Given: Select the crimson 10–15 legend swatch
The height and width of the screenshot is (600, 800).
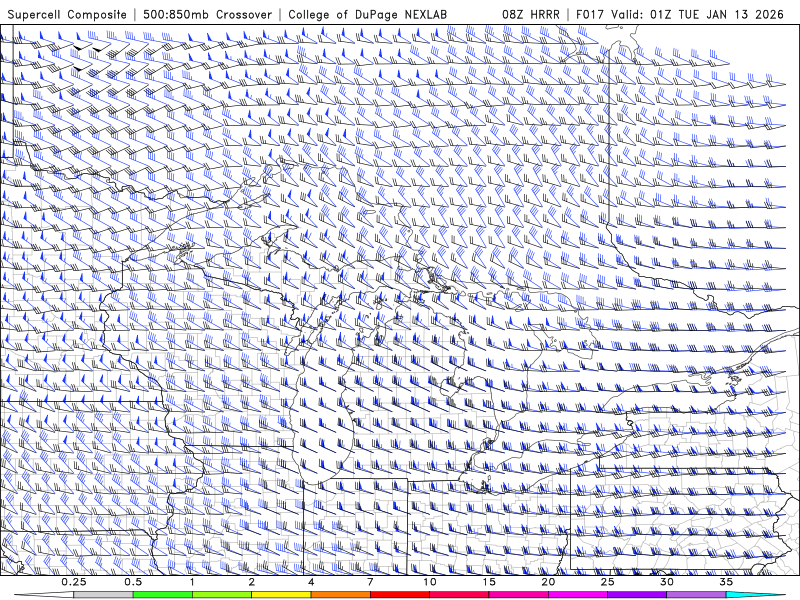Looking at the screenshot, I should (459, 595).
